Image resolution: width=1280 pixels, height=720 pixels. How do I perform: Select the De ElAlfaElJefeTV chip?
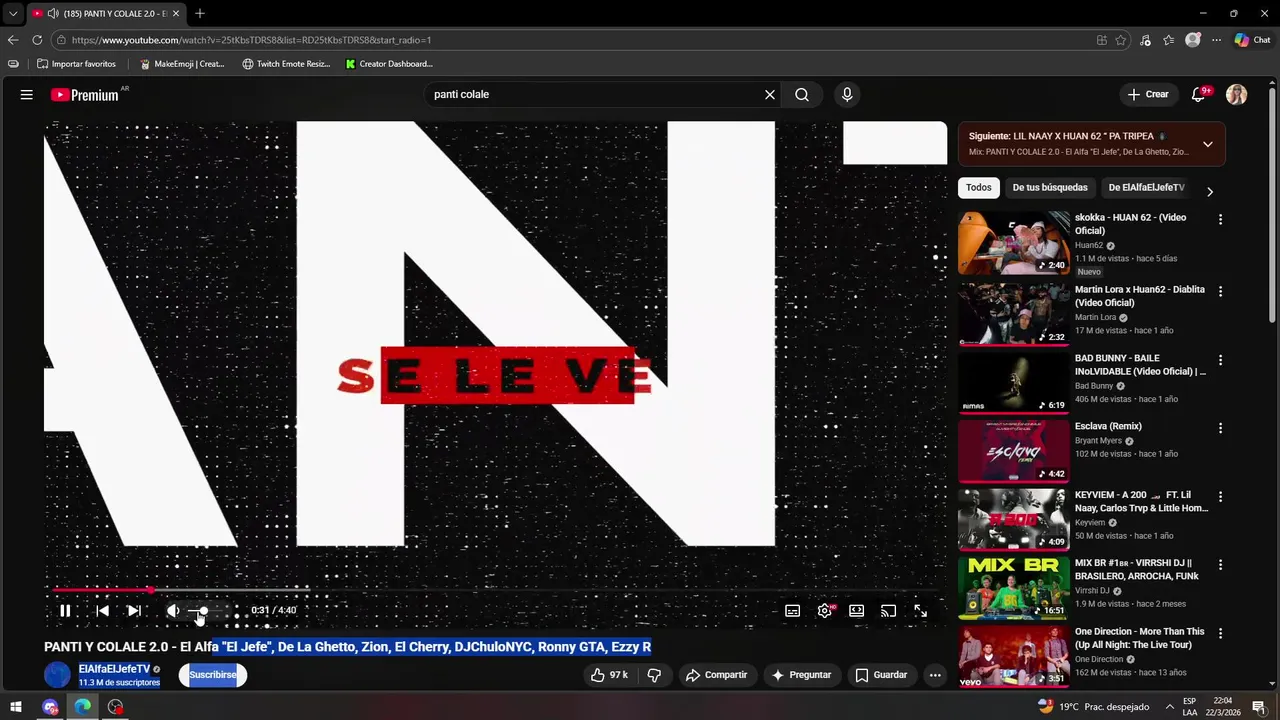coord(1146,188)
